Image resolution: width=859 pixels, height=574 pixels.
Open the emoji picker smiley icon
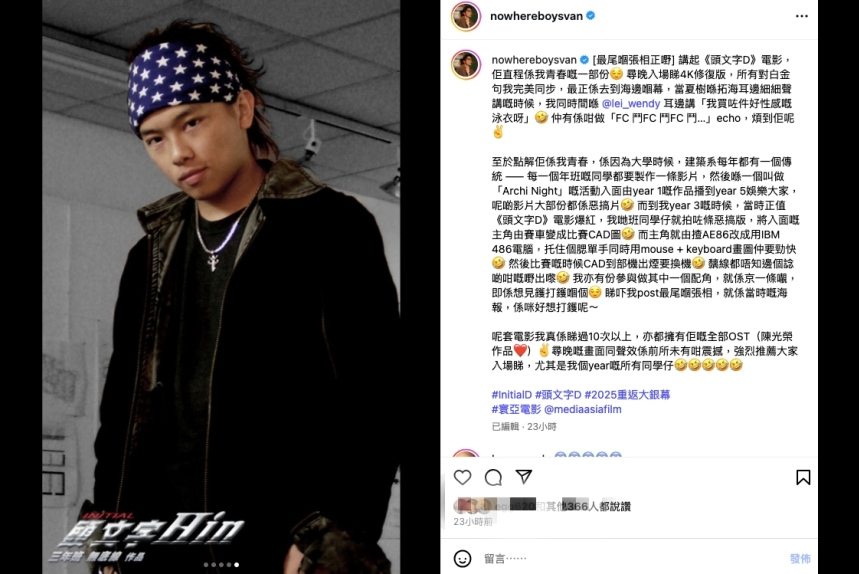[x=462, y=558]
